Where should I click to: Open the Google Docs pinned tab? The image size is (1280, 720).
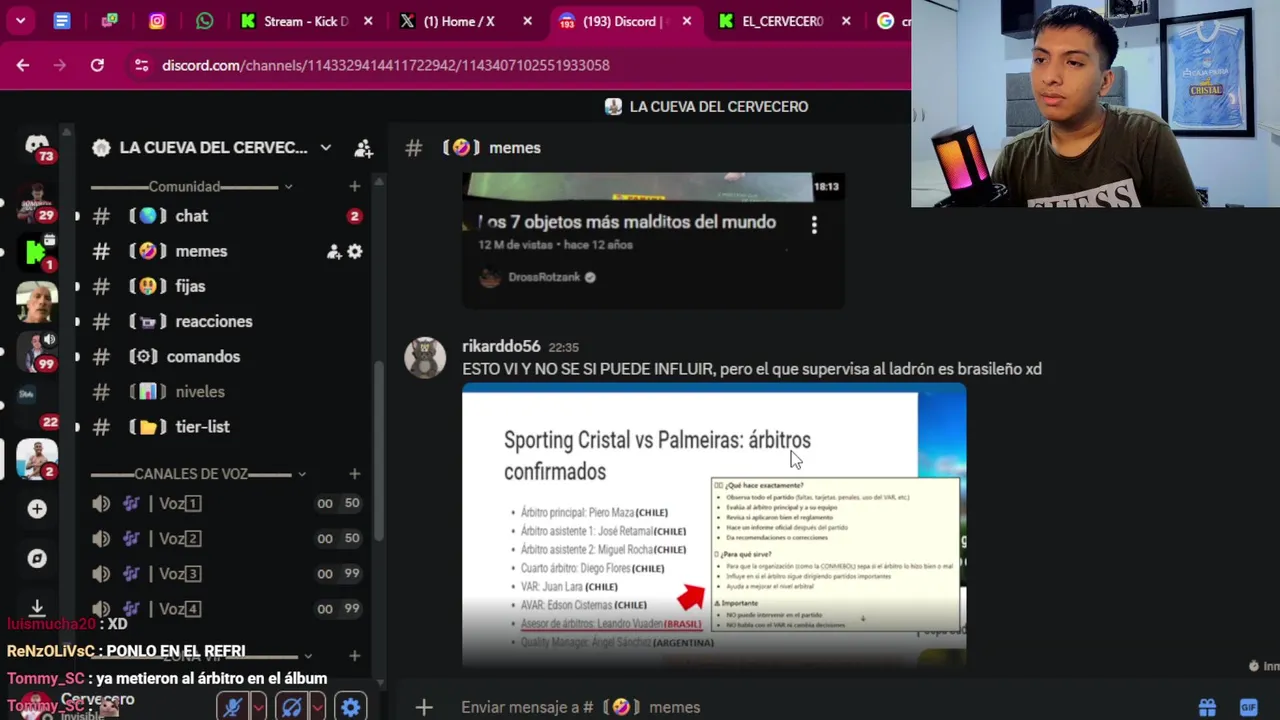[x=62, y=21]
